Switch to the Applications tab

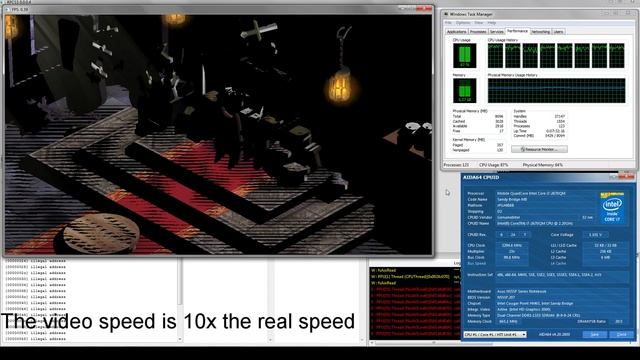point(456,31)
